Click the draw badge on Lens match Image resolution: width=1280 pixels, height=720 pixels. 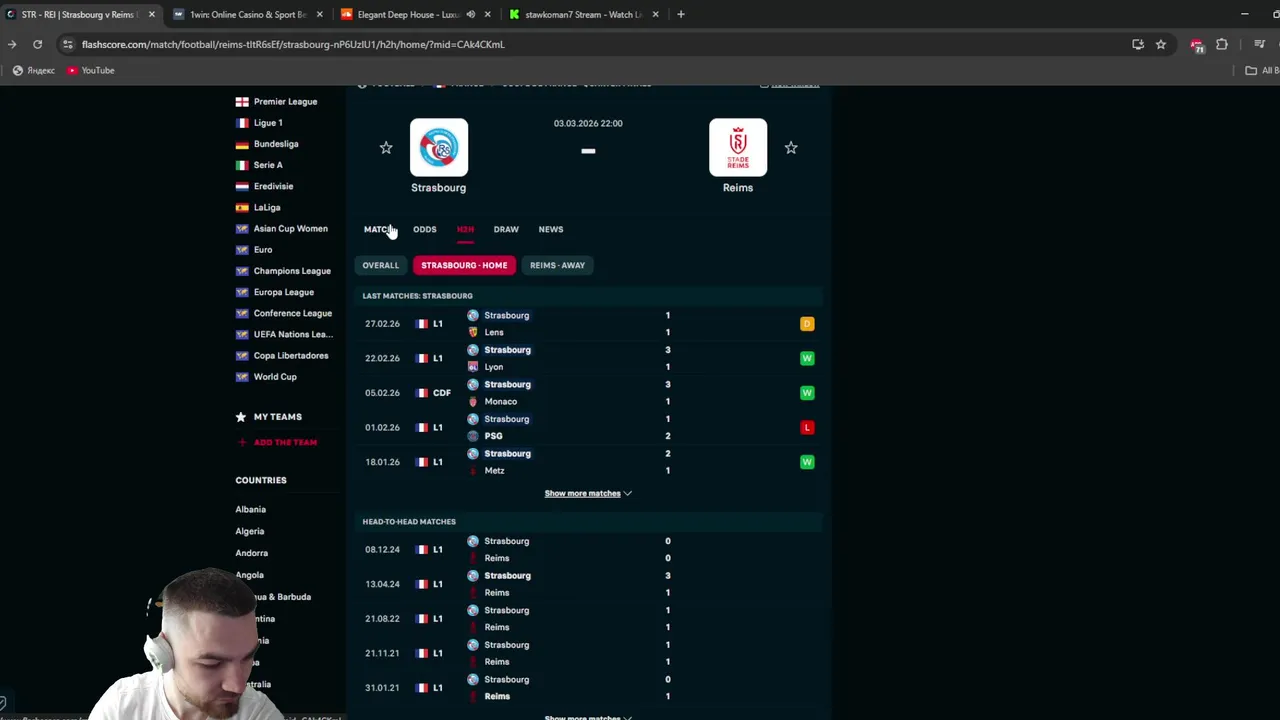click(807, 324)
